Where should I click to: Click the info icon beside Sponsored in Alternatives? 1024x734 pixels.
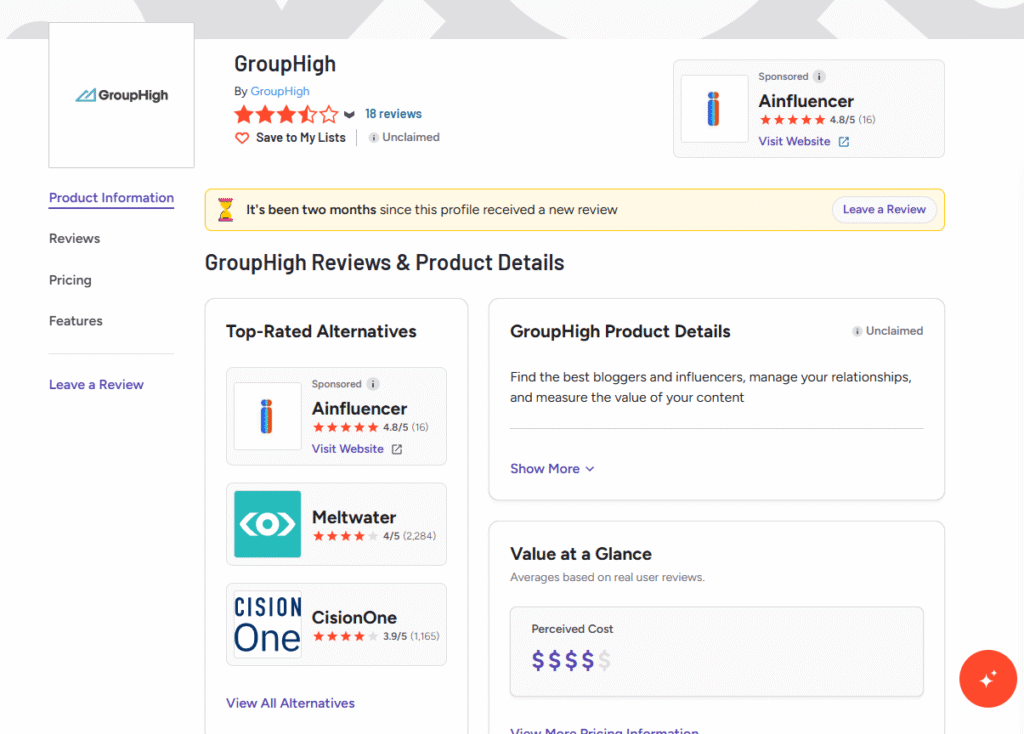pos(373,384)
